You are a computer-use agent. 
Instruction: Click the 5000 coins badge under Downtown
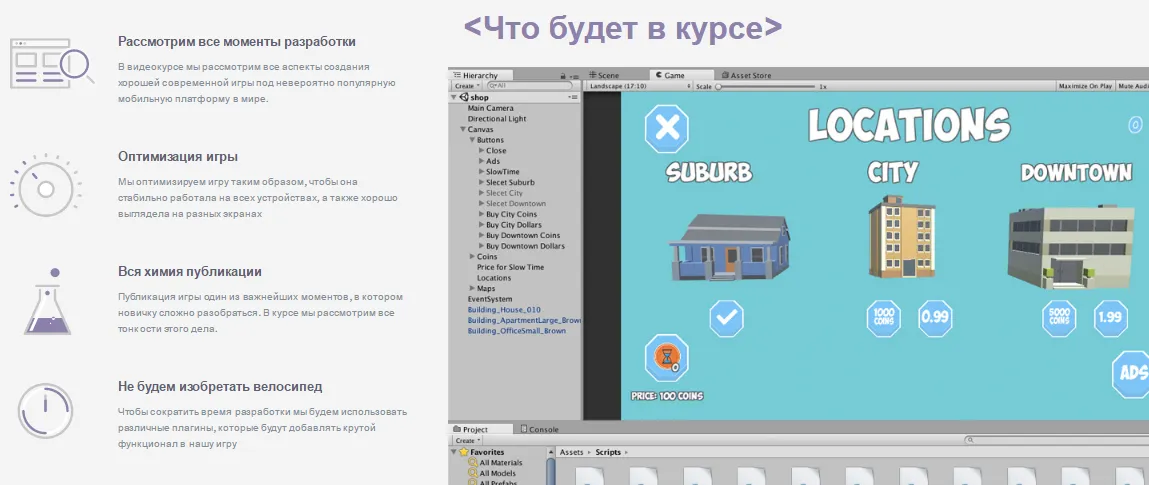pyautogui.click(x=1062, y=318)
